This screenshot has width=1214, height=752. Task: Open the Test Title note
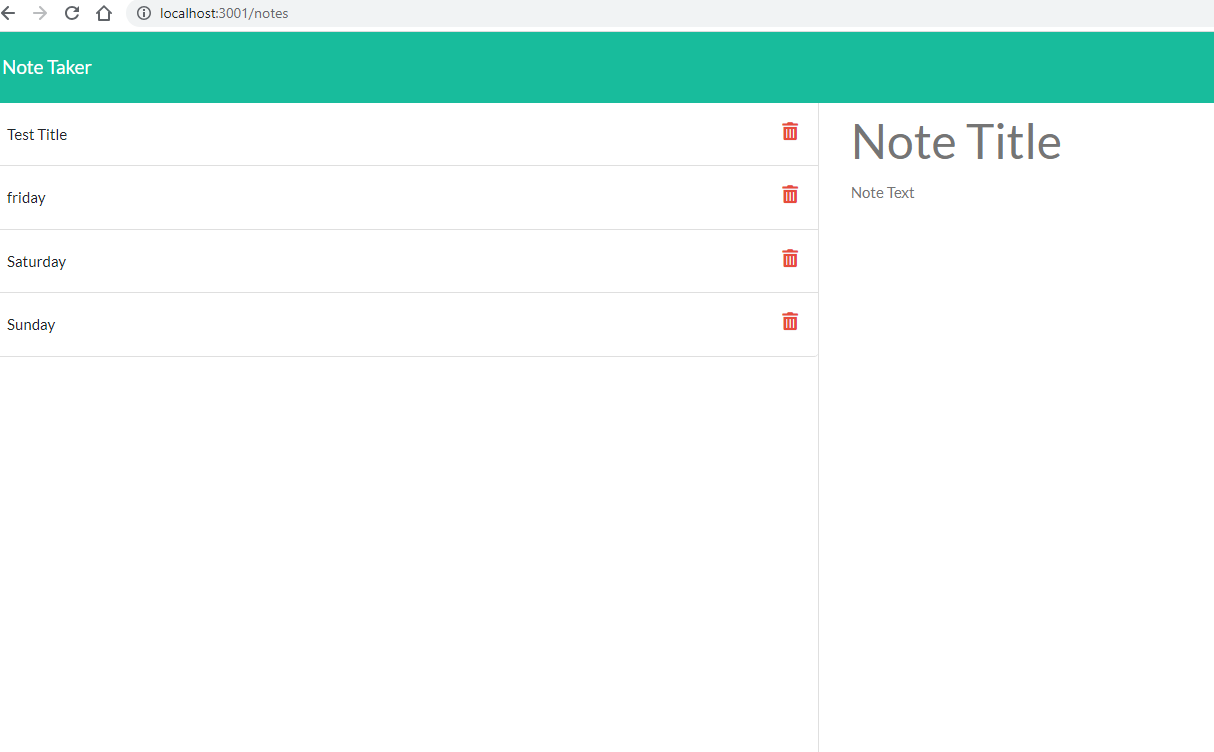[37, 134]
